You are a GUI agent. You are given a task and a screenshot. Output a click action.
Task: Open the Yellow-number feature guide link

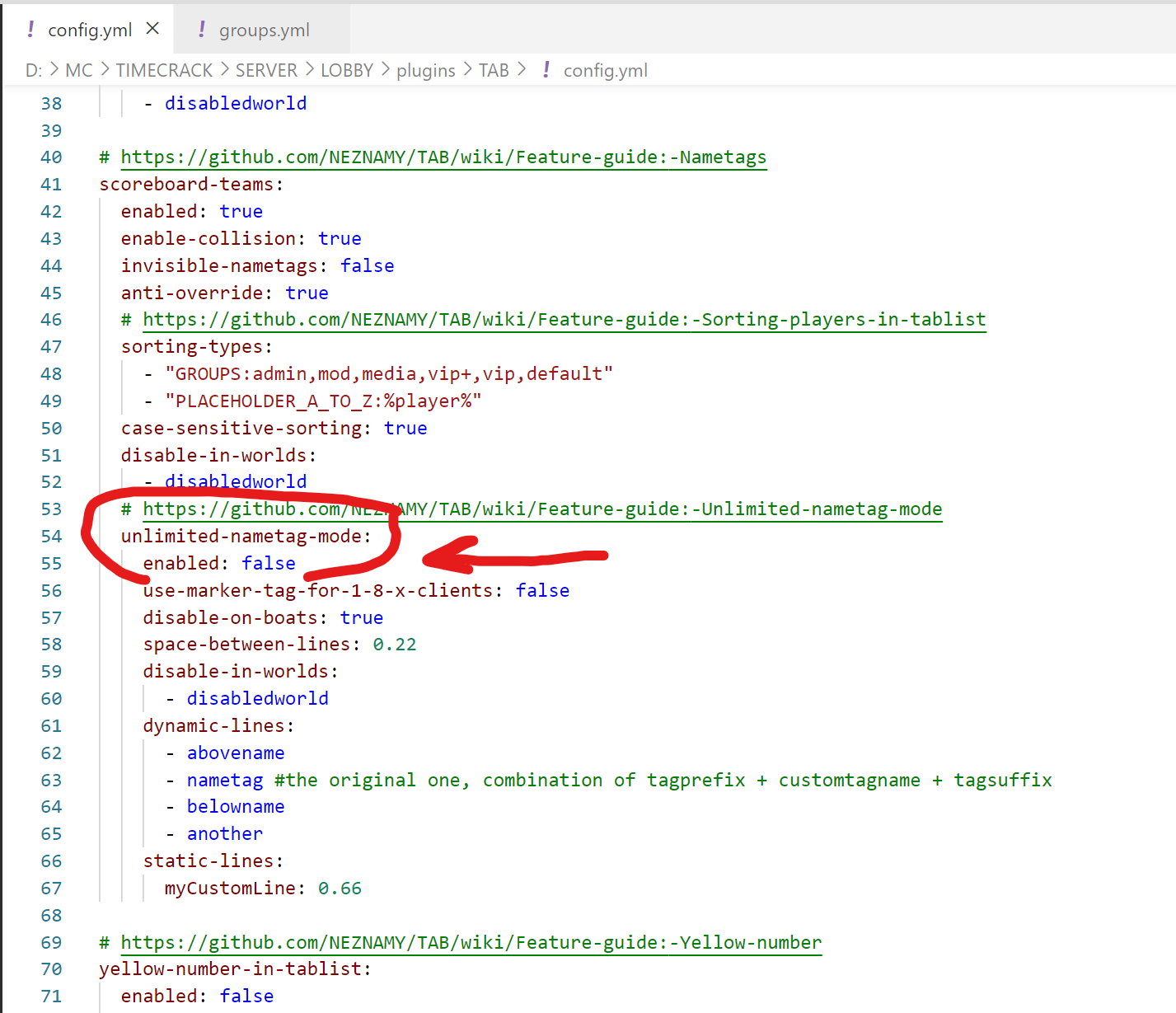pos(471,942)
